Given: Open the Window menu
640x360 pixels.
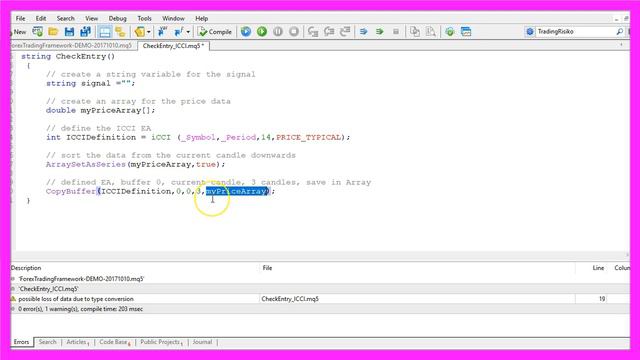Looking at the screenshot, I should (173, 18).
